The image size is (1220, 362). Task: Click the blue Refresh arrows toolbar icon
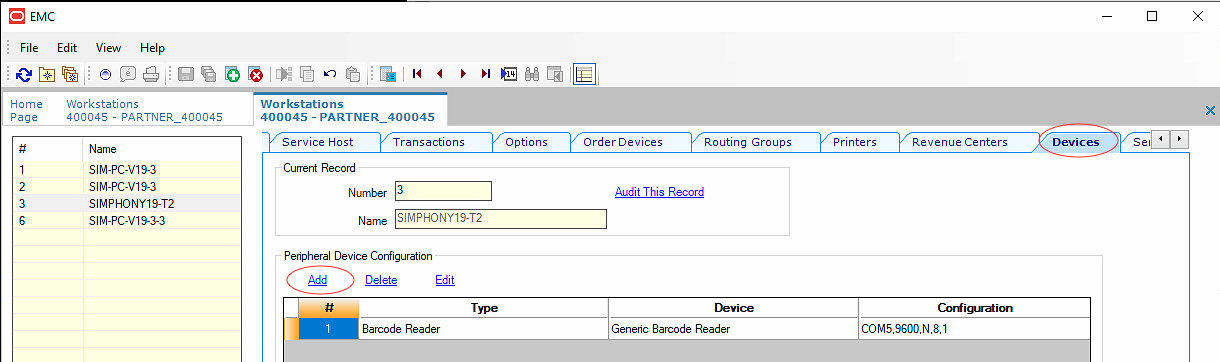[x=24, y=74]
